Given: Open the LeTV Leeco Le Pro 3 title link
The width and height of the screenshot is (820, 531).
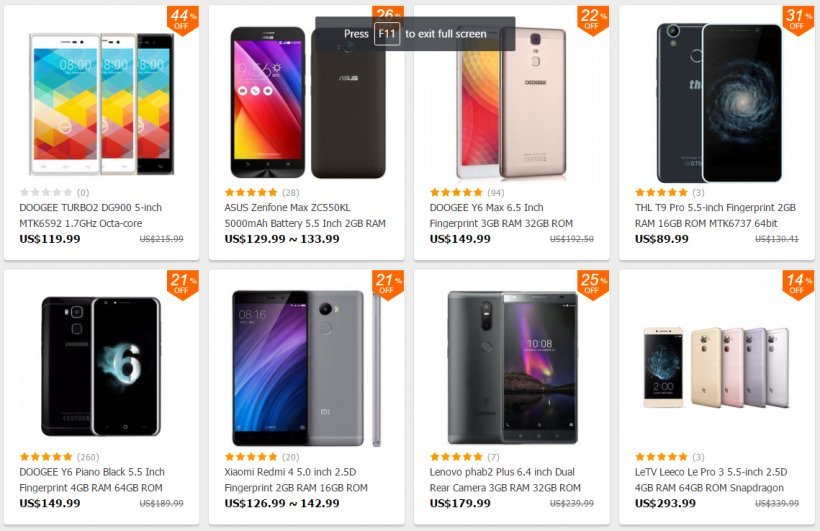Looking at the screenshot, I should coord(711,480).
